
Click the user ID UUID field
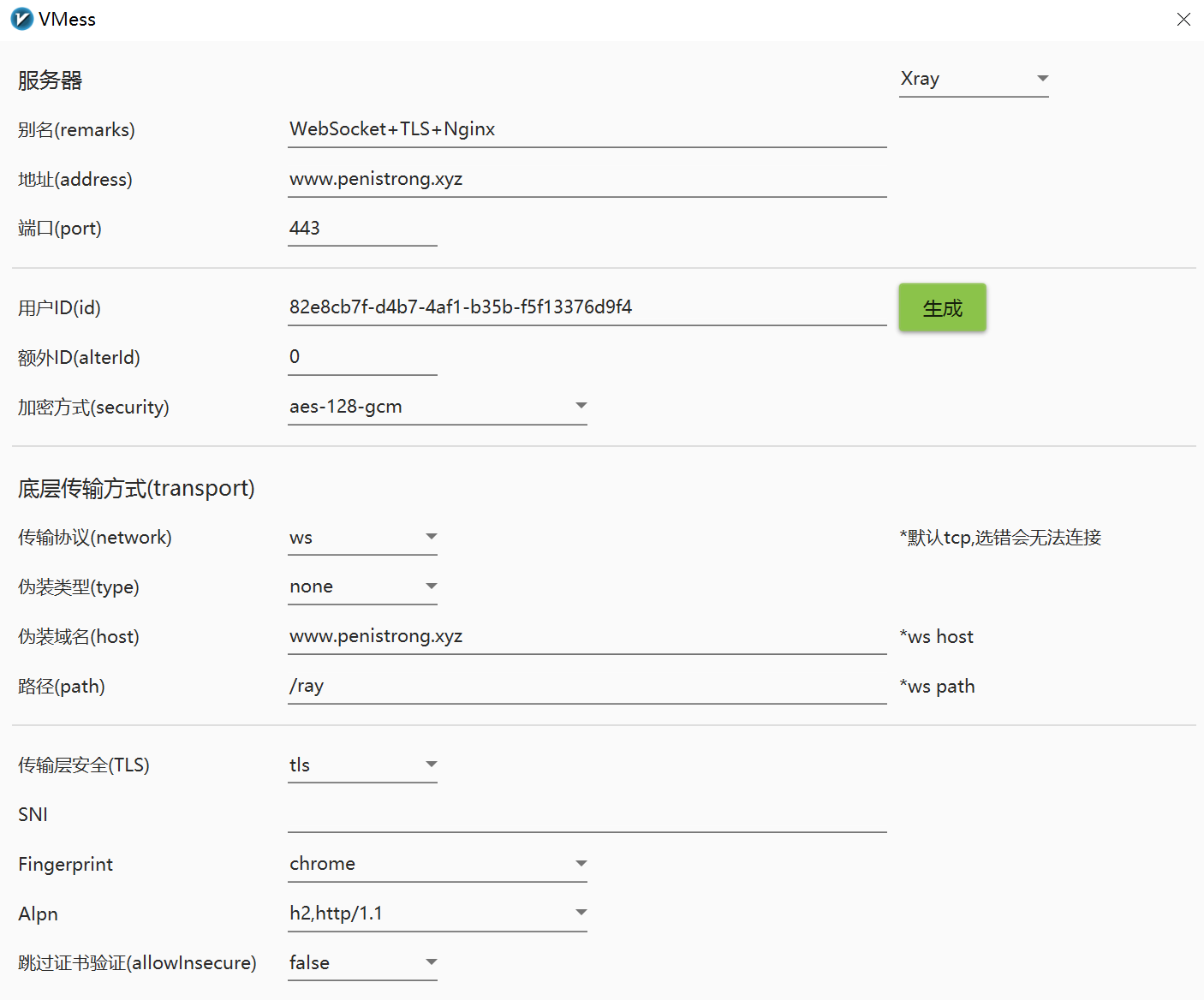tap(587, 307)
